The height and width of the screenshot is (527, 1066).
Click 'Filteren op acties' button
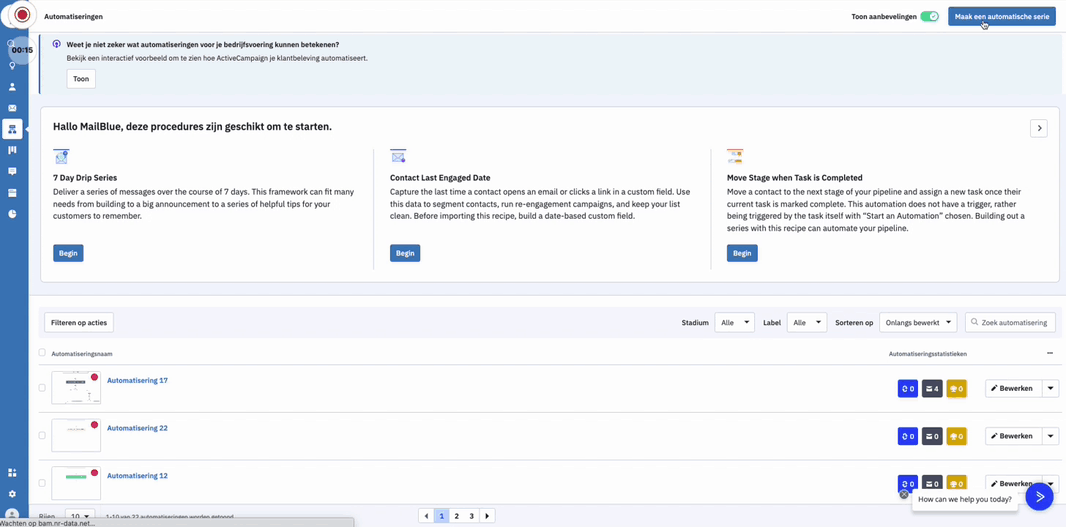click(x=79, y=323)
